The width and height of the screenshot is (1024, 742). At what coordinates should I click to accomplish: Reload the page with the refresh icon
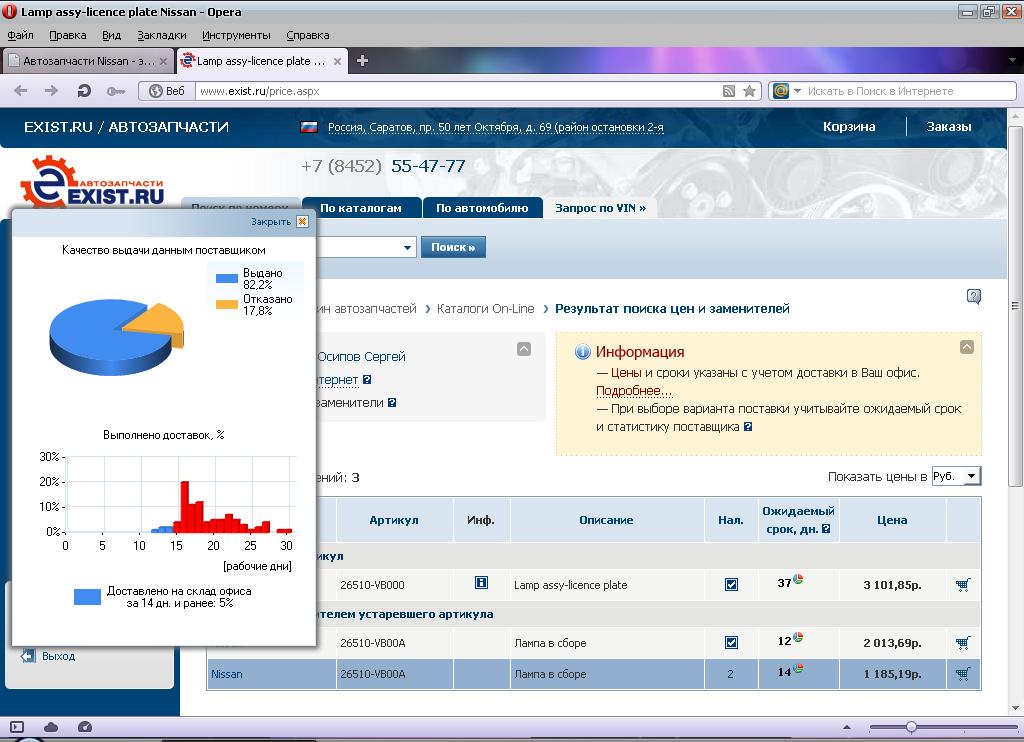tap(84, 91)
